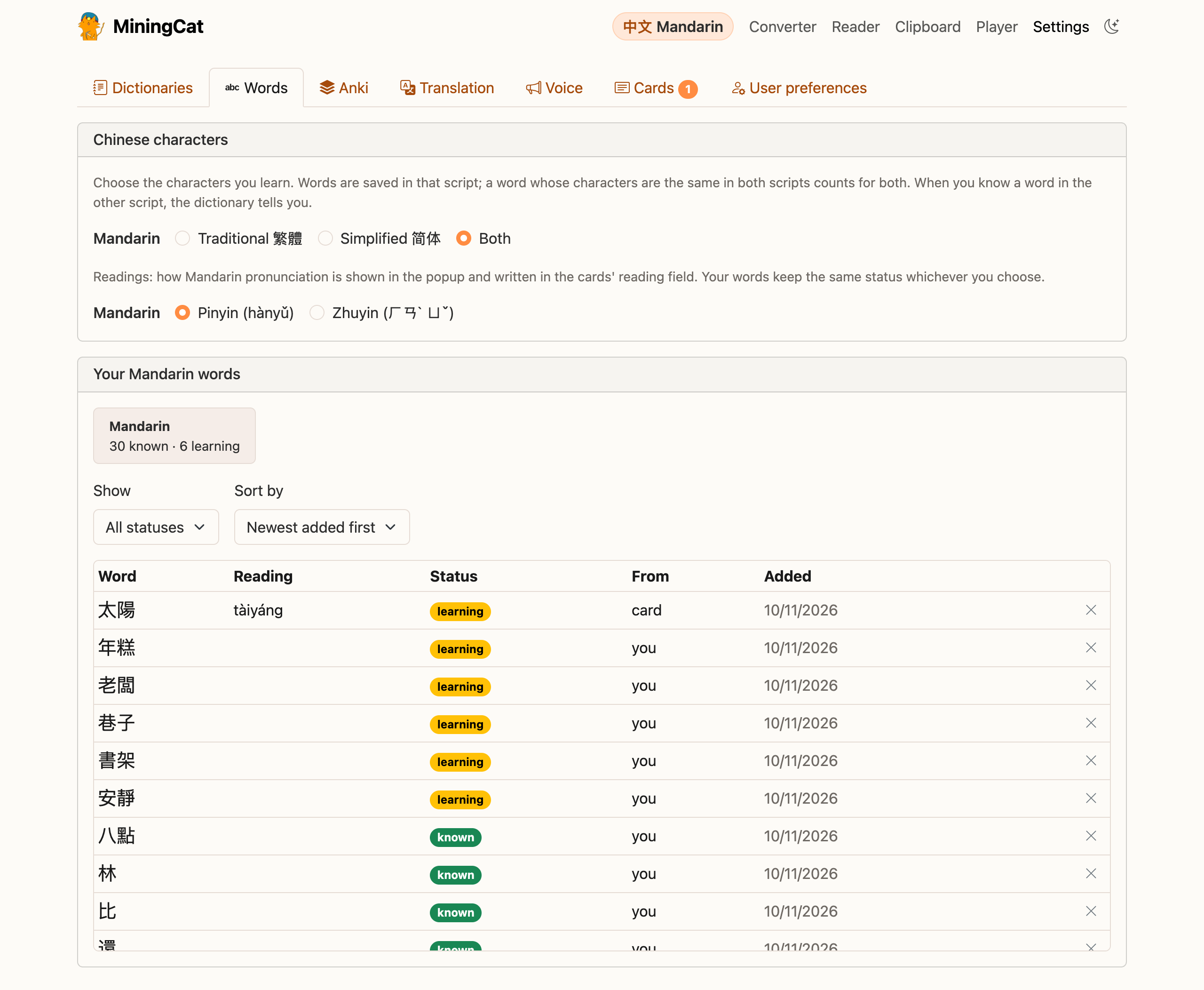Click the known badge for 林
Image resolution: width=1204 pixels, height=990 pixels.
click(455, 875)
